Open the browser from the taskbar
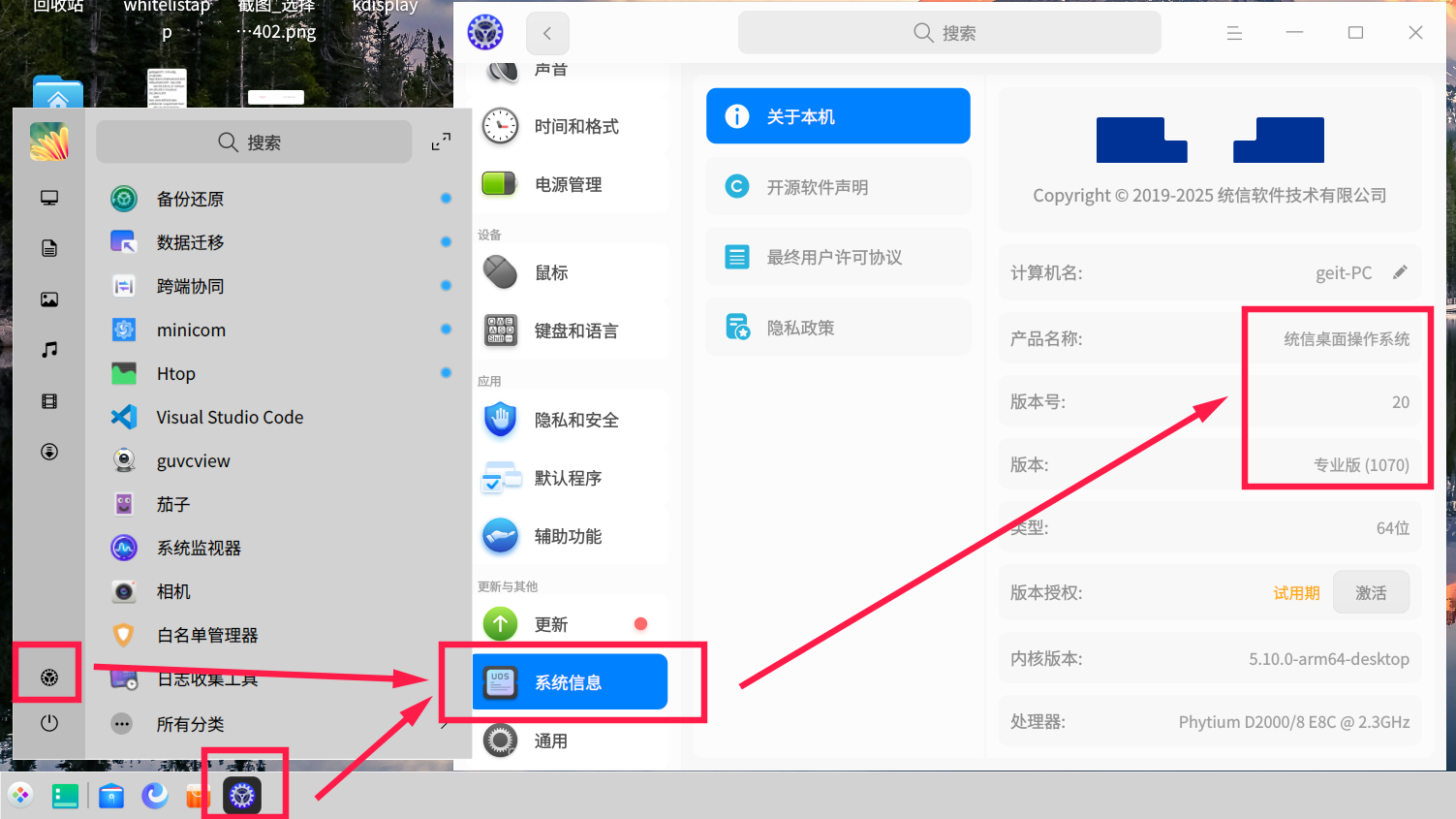 click(x=155, y=796)
